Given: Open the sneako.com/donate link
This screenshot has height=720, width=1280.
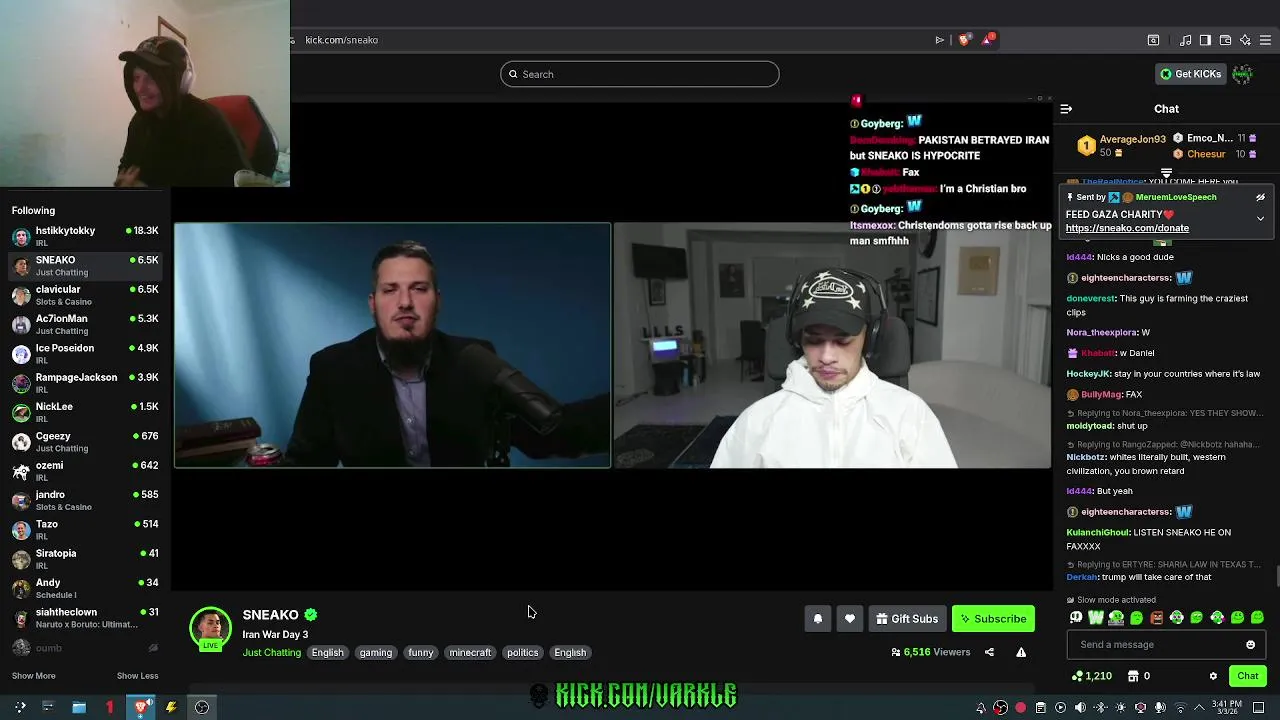Looking at the screenshot, I should click(1127, 228).
